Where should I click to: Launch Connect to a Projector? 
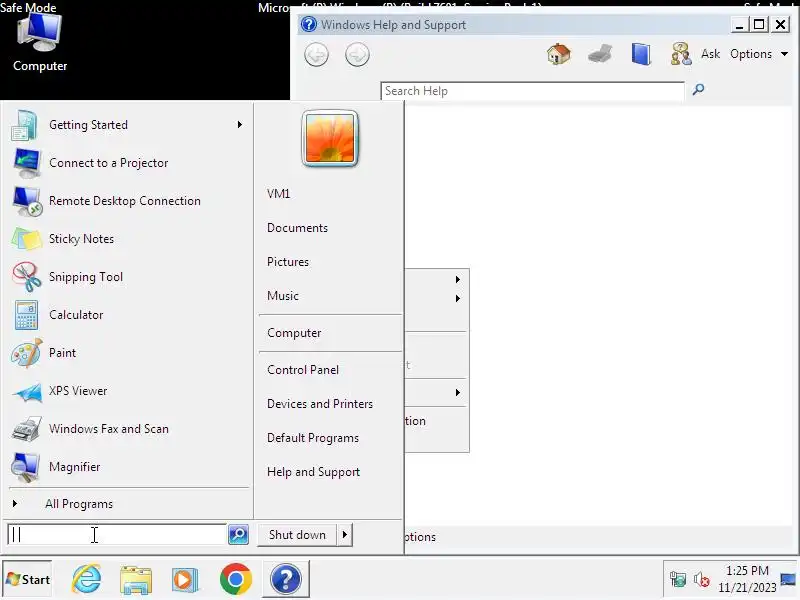tap(127, 163)
